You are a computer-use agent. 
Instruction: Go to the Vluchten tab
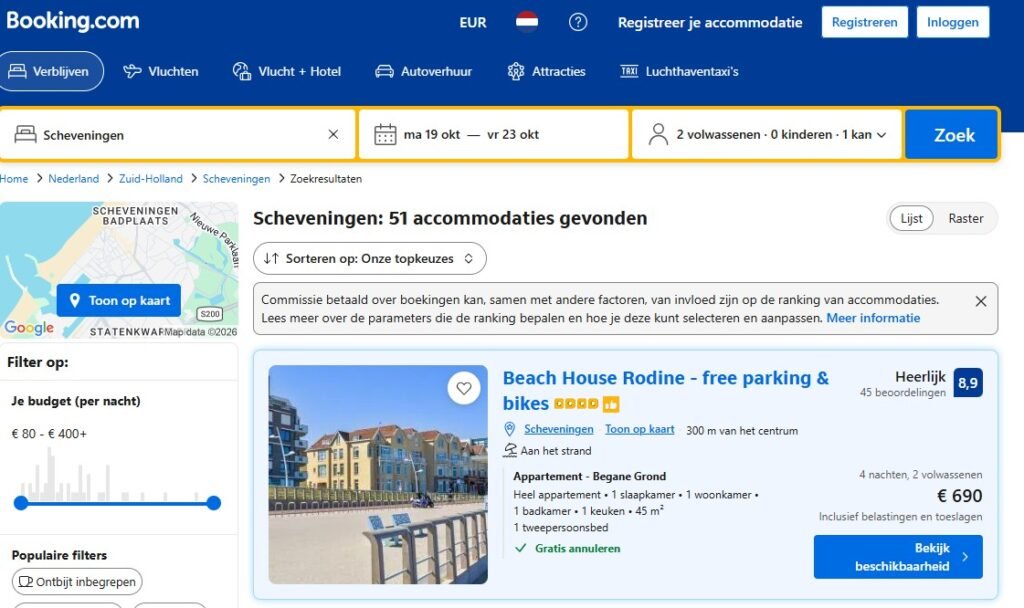[x=161, y=71]
